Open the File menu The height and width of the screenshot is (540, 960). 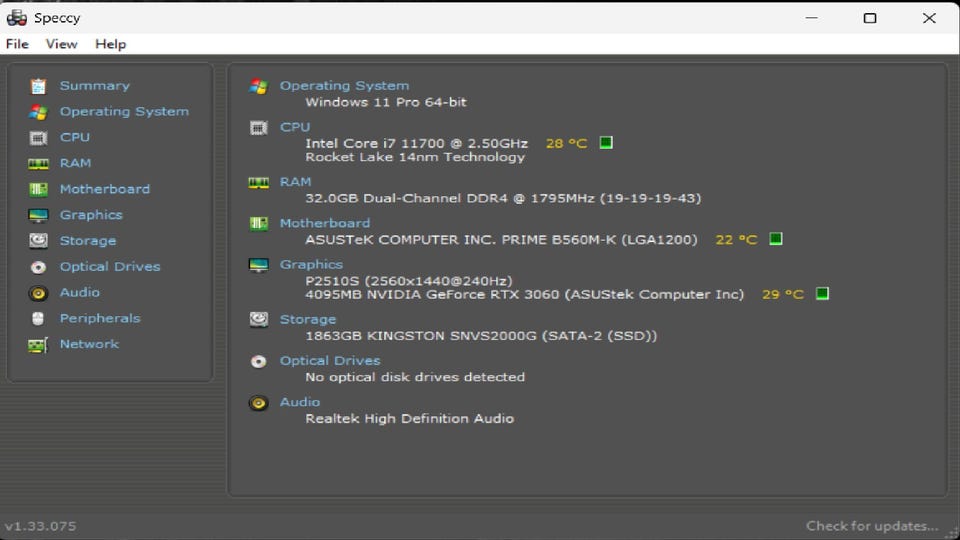click(x=17, y=44)
